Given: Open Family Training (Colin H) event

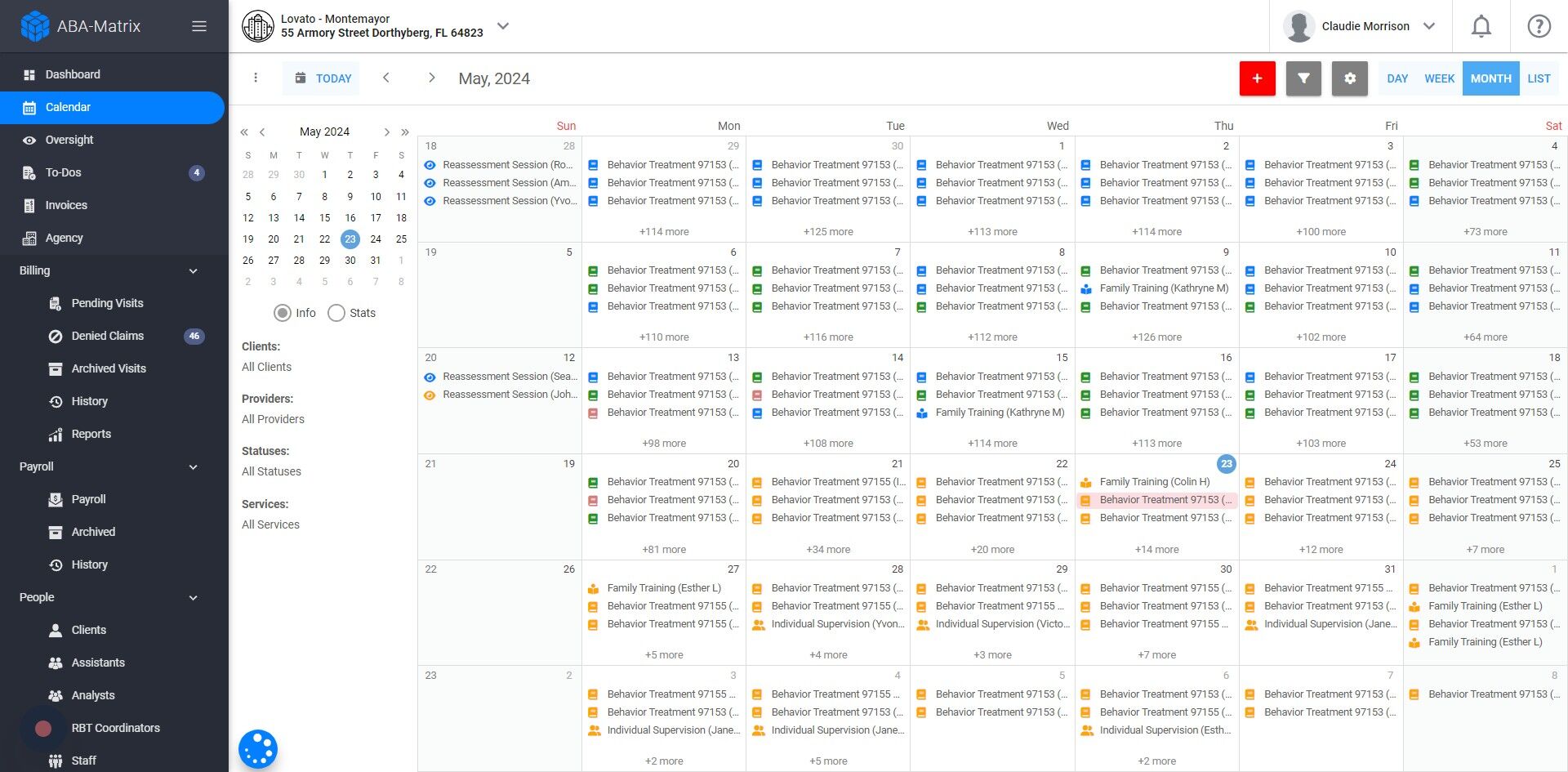Looking at the screenshot, I should 1156,482.
